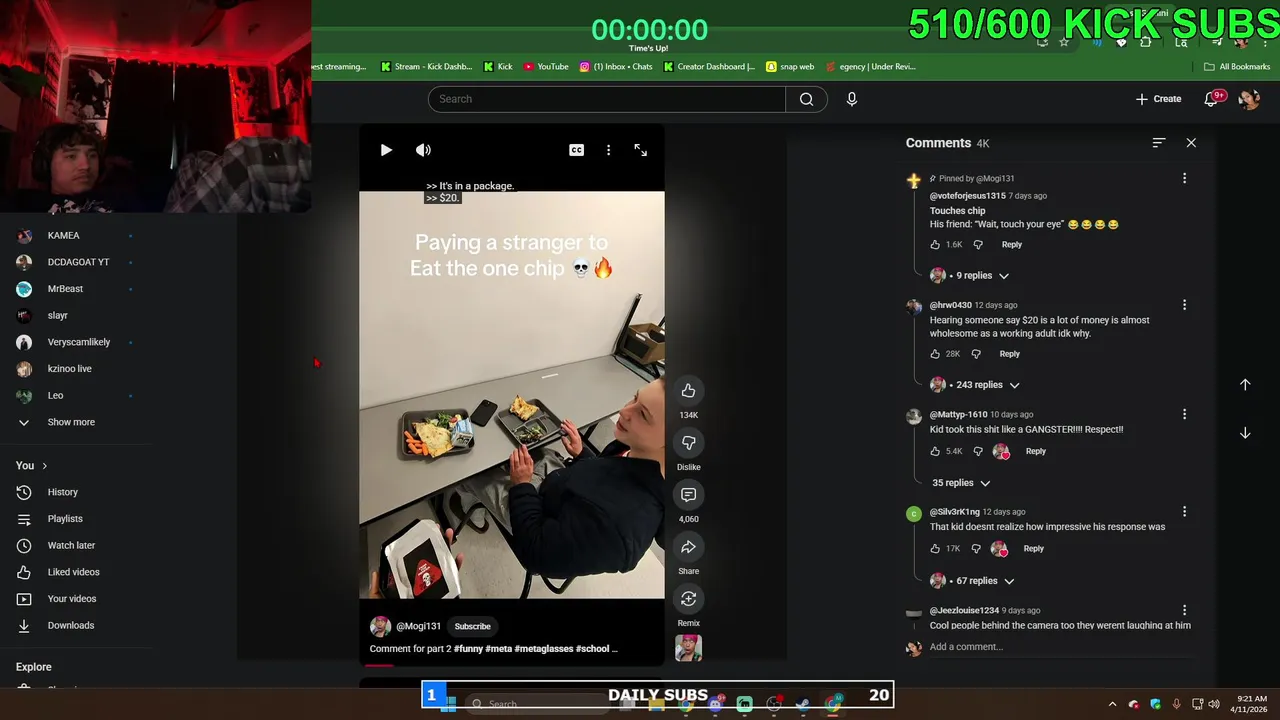Screen dimensions: 1280x720
Task: Share the short
Action: (688, 547)
